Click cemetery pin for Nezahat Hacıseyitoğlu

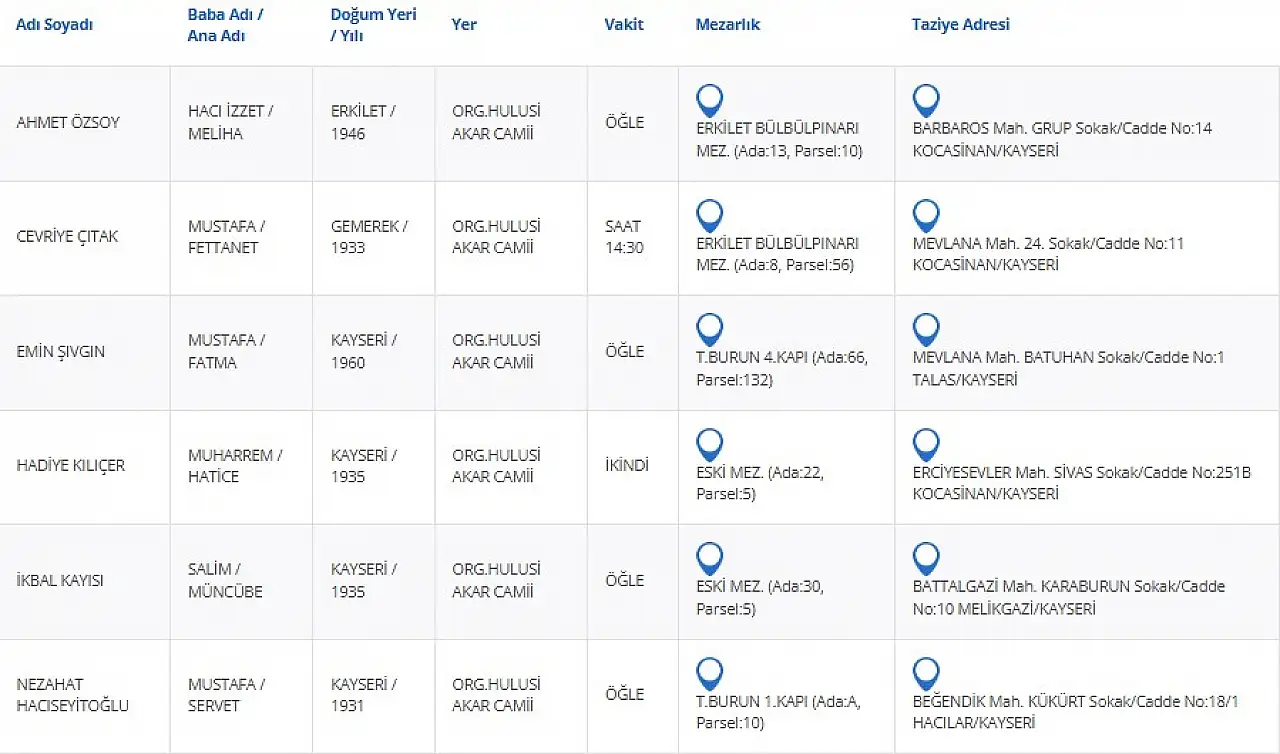(x=709, y=673)
